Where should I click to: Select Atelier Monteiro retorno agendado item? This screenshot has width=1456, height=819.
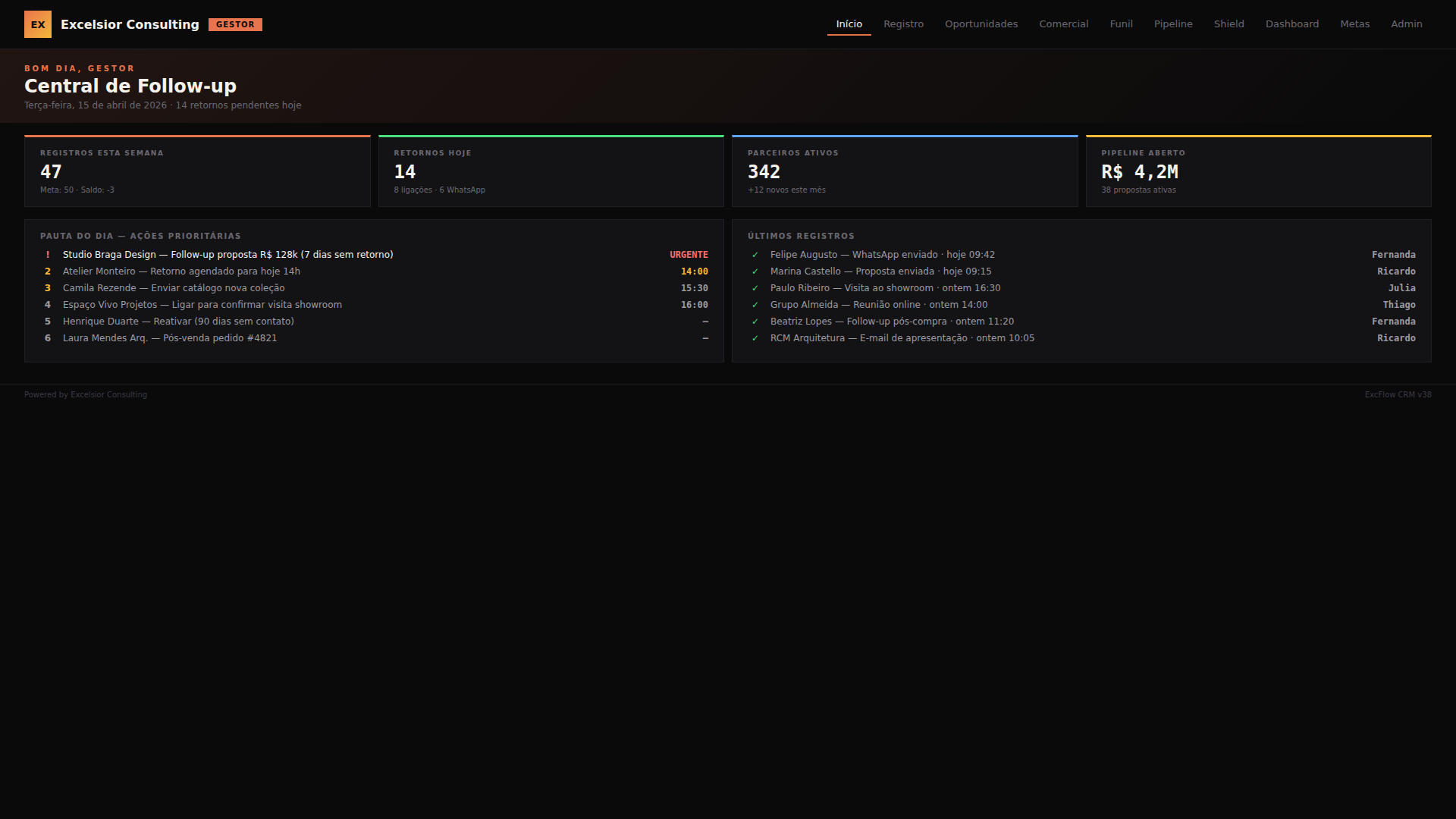181,271
